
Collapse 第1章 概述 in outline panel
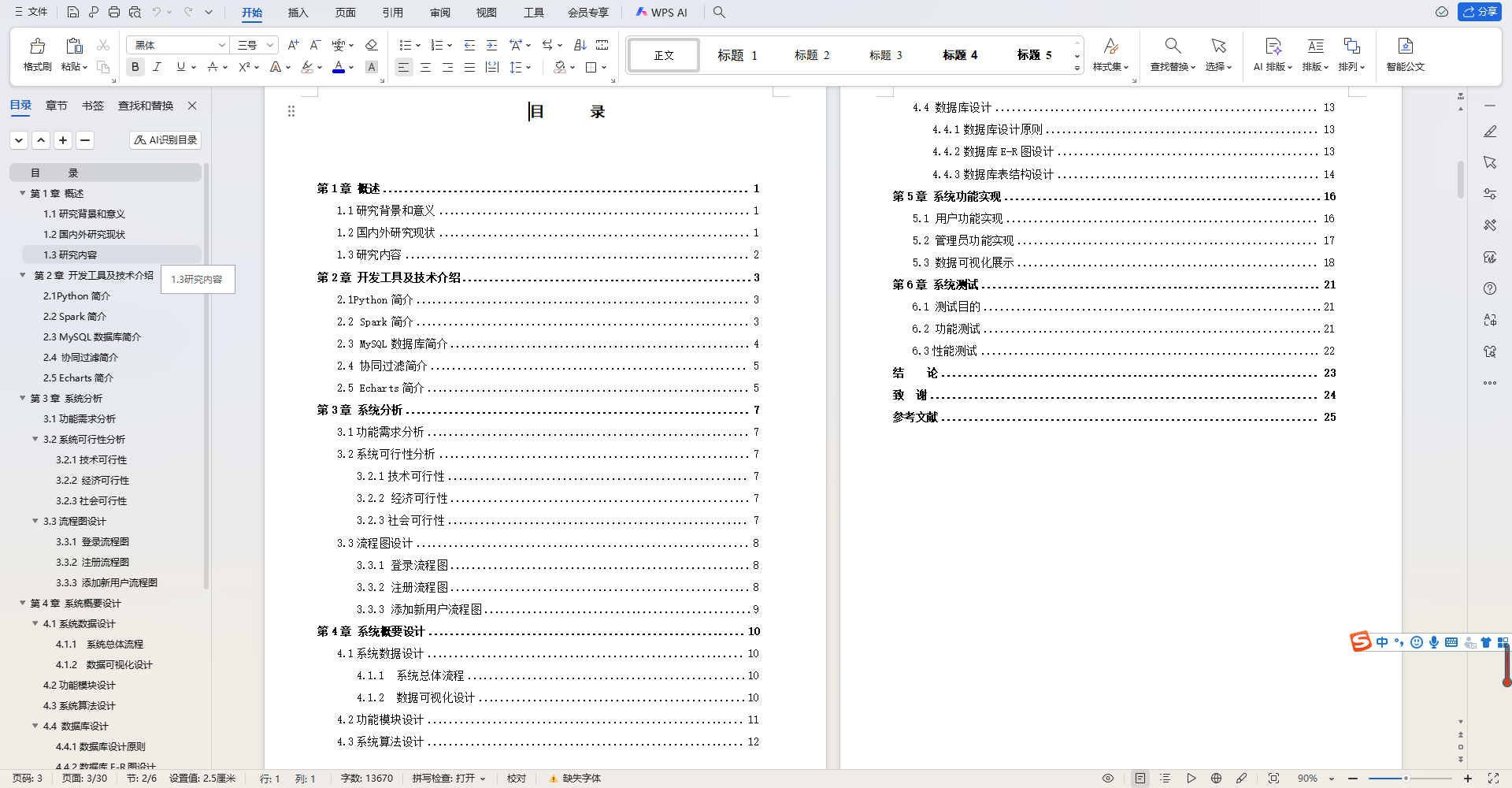click(22, 193)
